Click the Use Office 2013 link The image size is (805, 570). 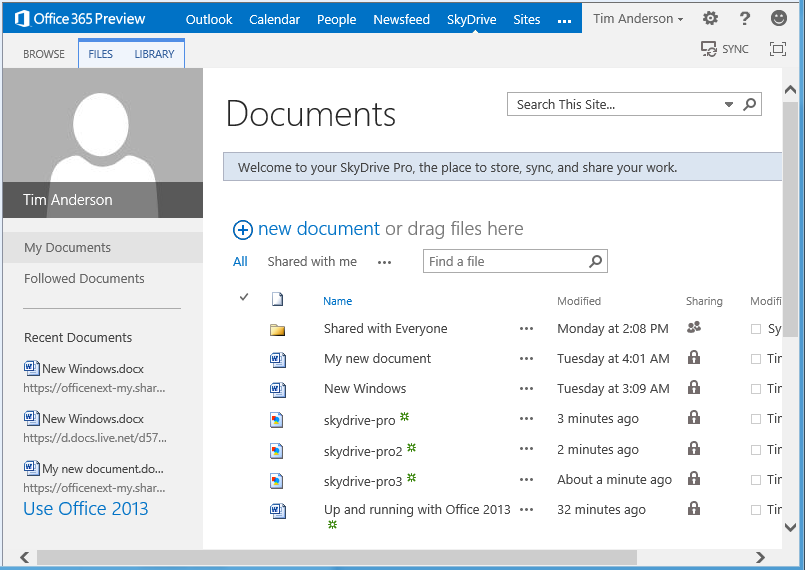[86, 508]
